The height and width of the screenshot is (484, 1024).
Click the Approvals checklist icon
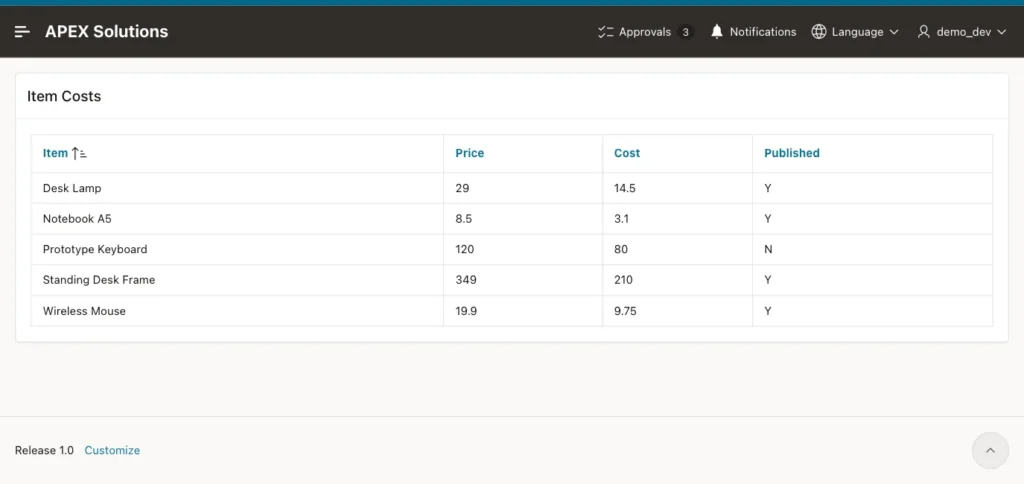pyautogui.click(x=605, y=31)
